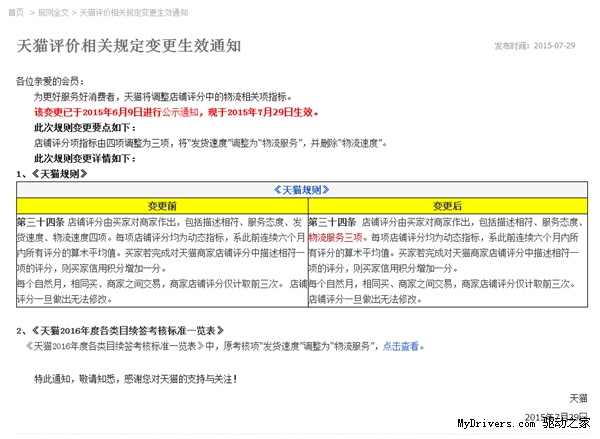Click the yellow 变更前 column header
600x439 pixels.
(x=162, y=206)
